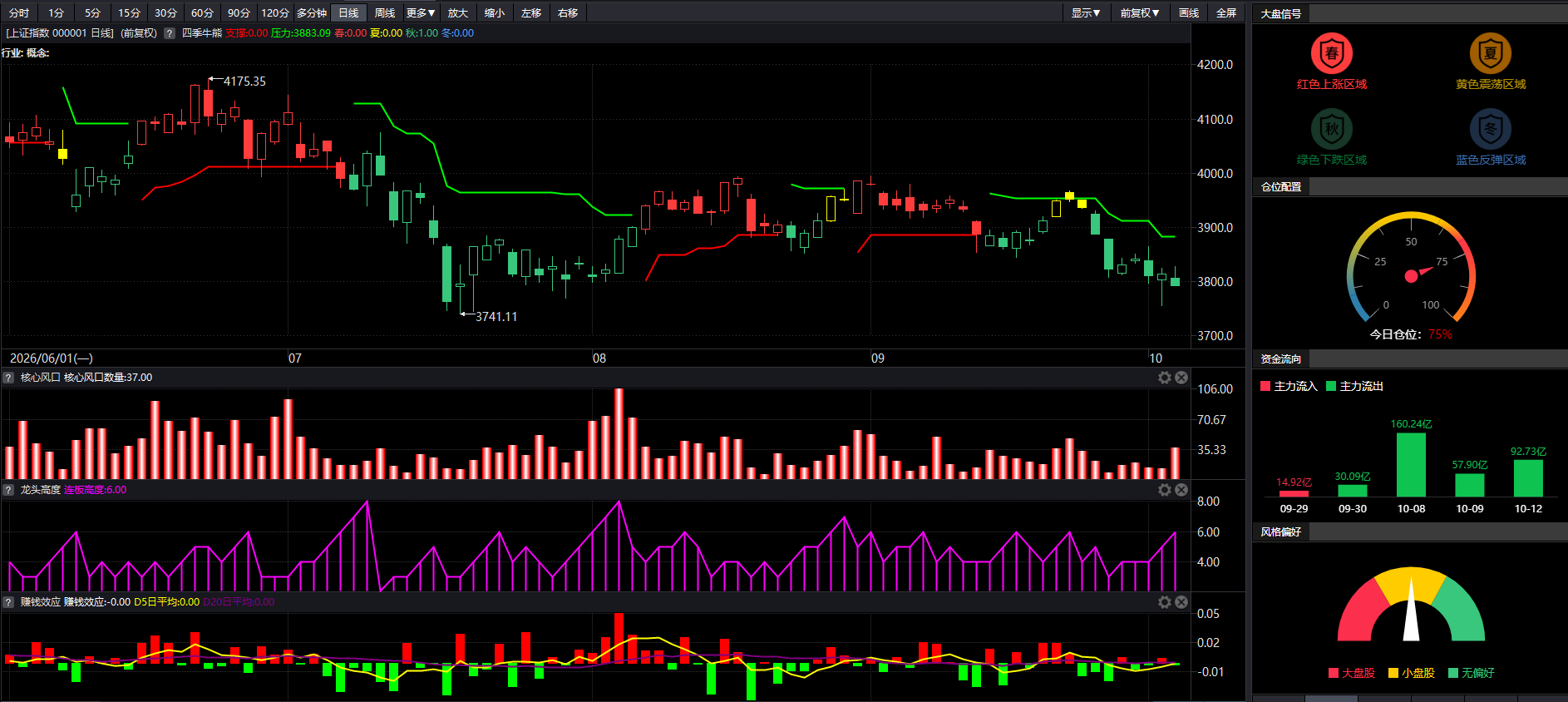
Task: Open the 更多 periods dropdown
Action: pyautogui.click(x=421, y=13)
